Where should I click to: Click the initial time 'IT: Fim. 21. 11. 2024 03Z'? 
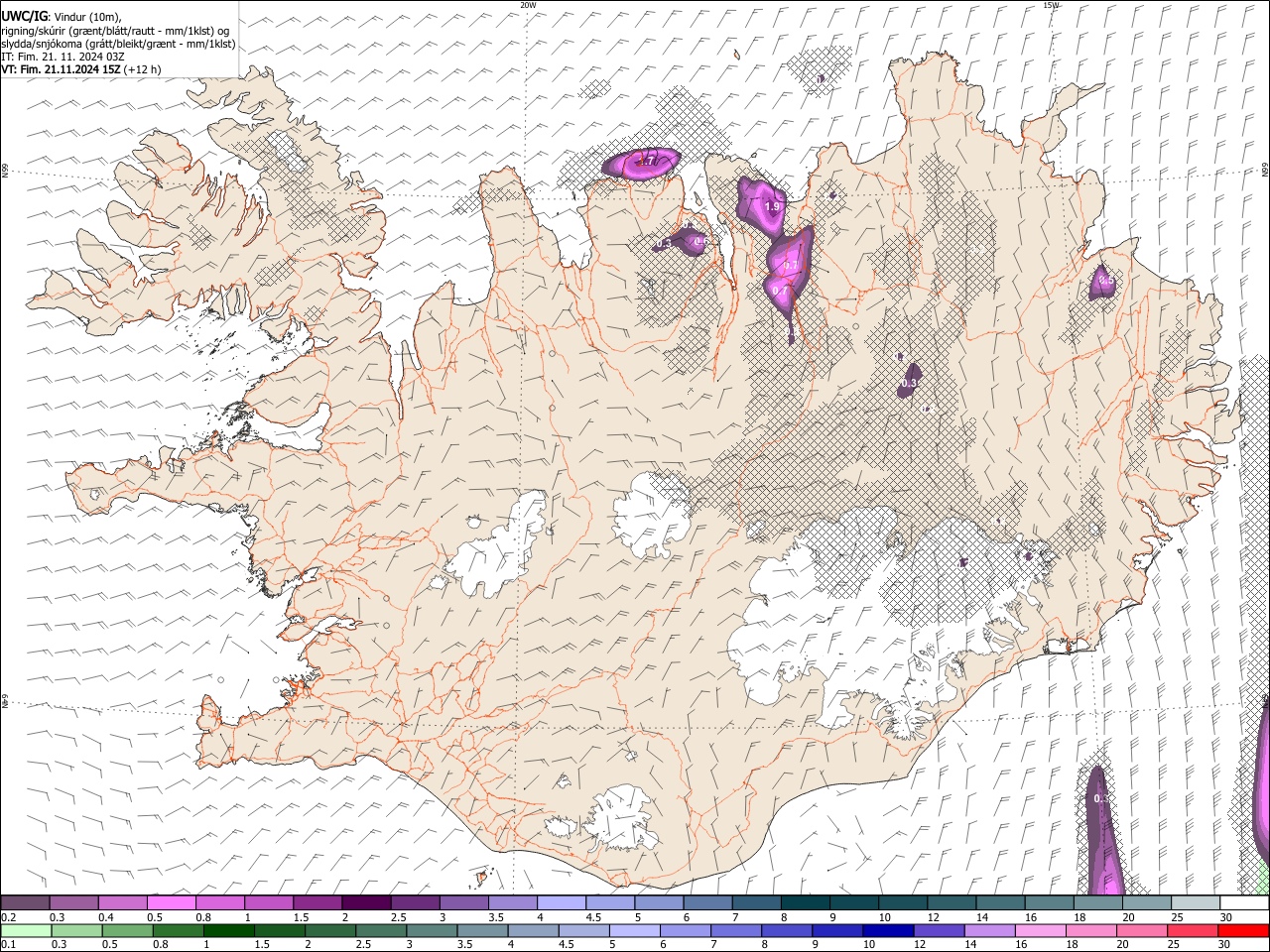click(63, 57)
